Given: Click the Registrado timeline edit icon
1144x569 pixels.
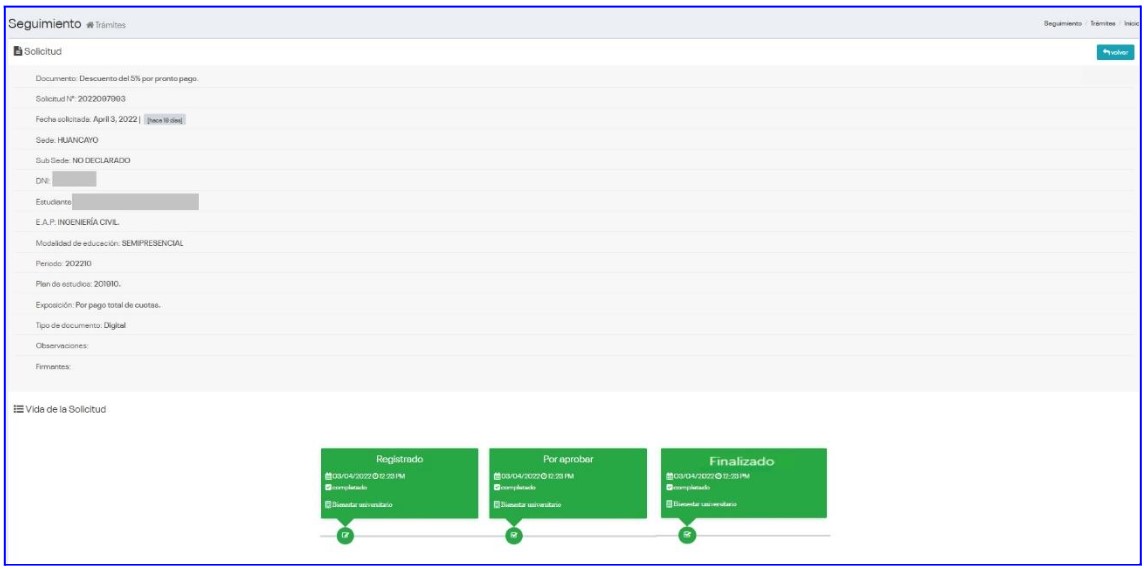Looking at the screenshot, I should (345, 535).
